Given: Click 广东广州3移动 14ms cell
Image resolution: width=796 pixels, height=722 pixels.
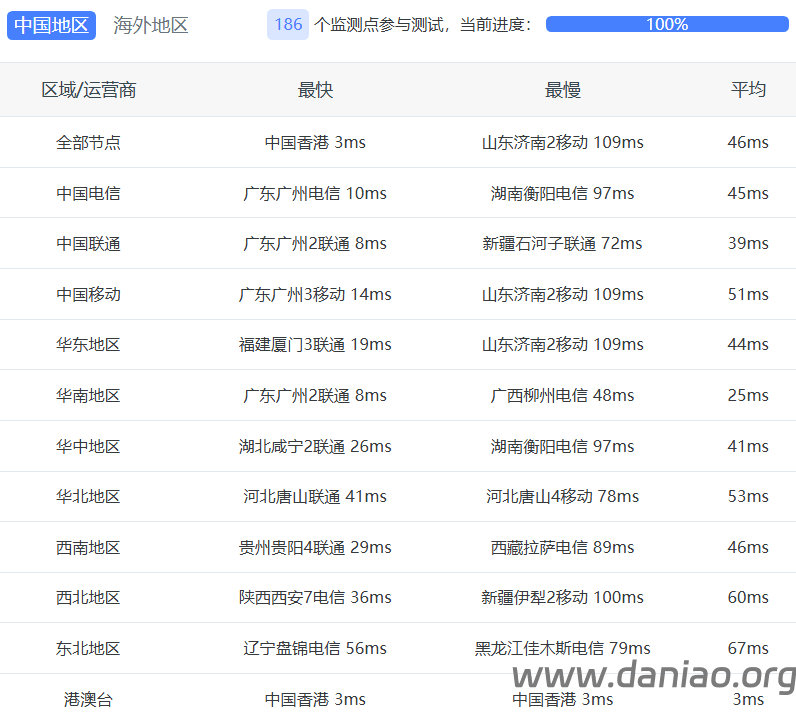Looking at the screenshot, I should [x=315, y=294].
